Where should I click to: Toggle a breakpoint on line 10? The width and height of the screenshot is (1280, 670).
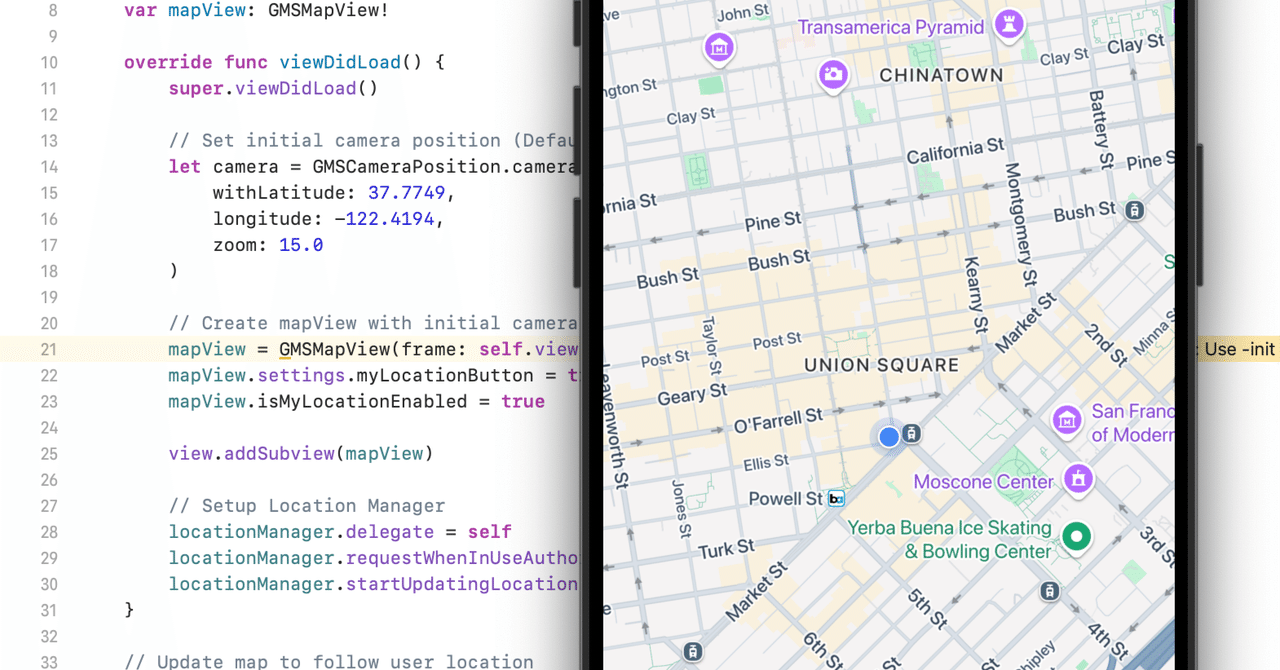(49, 62)
